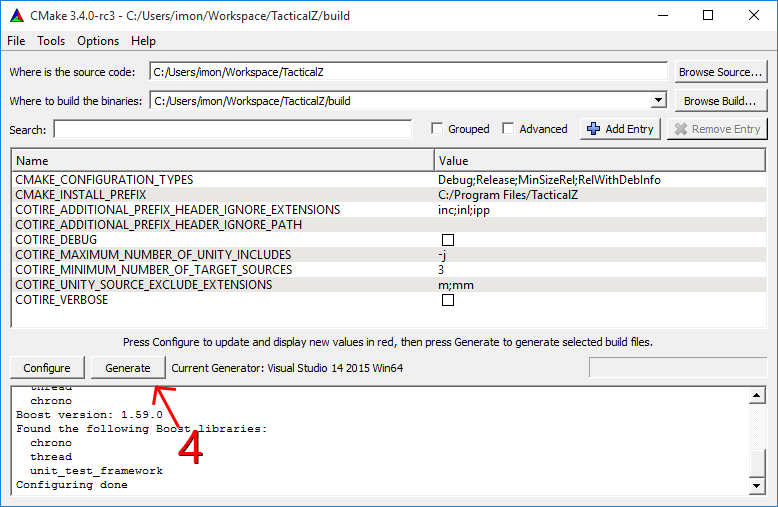Click value C:/Program Files/TacticalZ
The image size is (778, 507).
(x=508, y=195)
